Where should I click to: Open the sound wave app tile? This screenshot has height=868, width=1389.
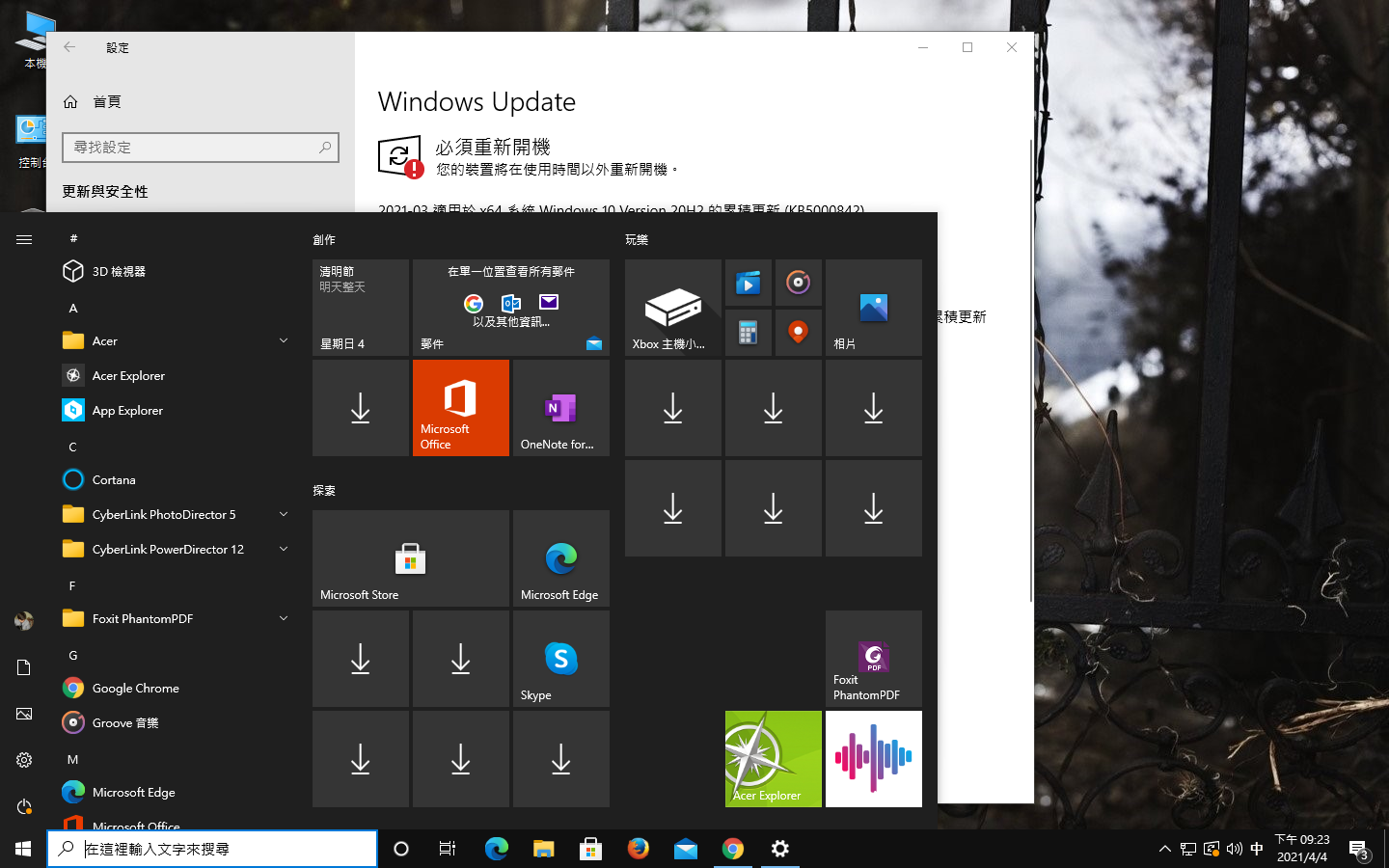[874, 759]
